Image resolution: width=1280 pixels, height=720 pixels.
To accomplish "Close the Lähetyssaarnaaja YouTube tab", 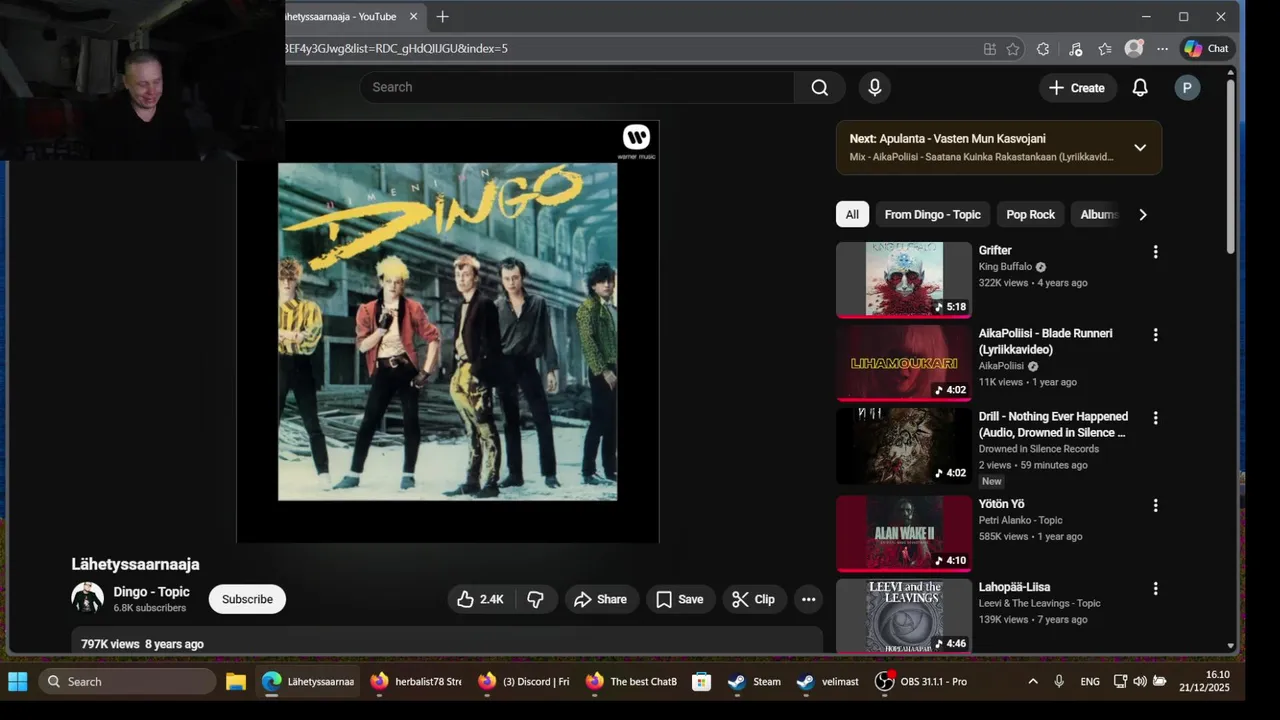I will click(x=413, y=16).
